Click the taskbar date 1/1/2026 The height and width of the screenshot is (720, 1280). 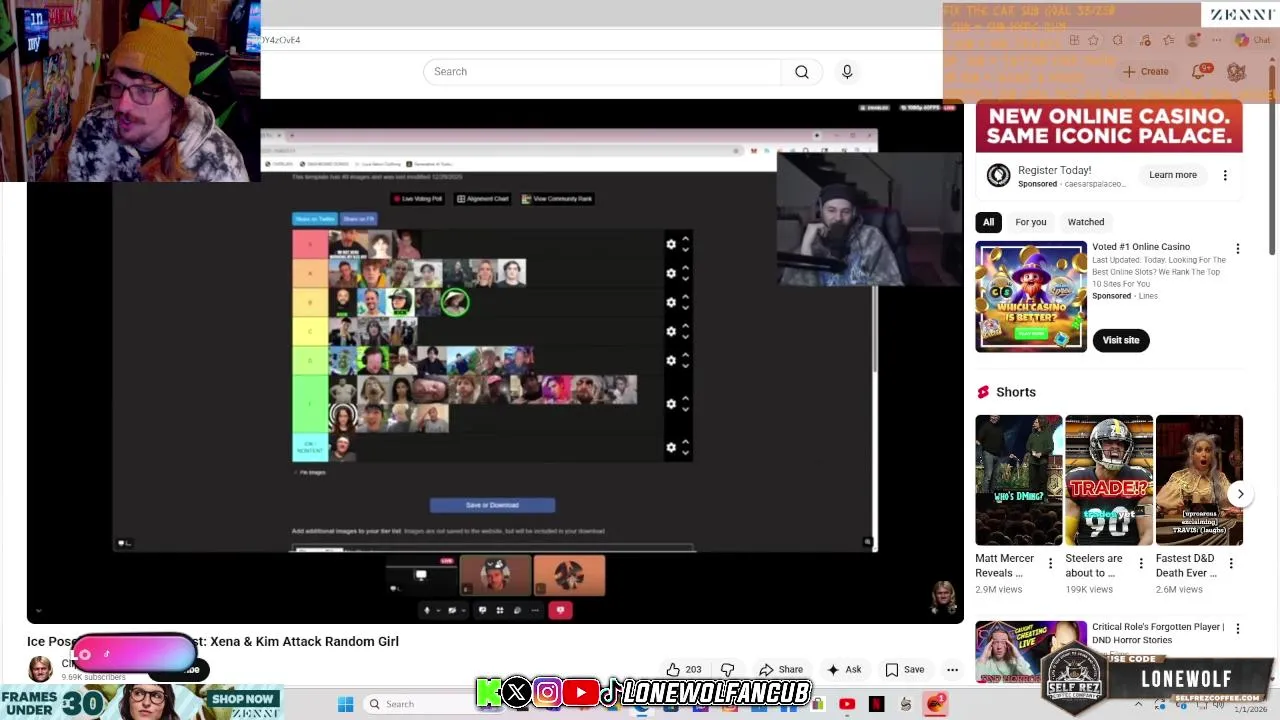pos(1250,709)
